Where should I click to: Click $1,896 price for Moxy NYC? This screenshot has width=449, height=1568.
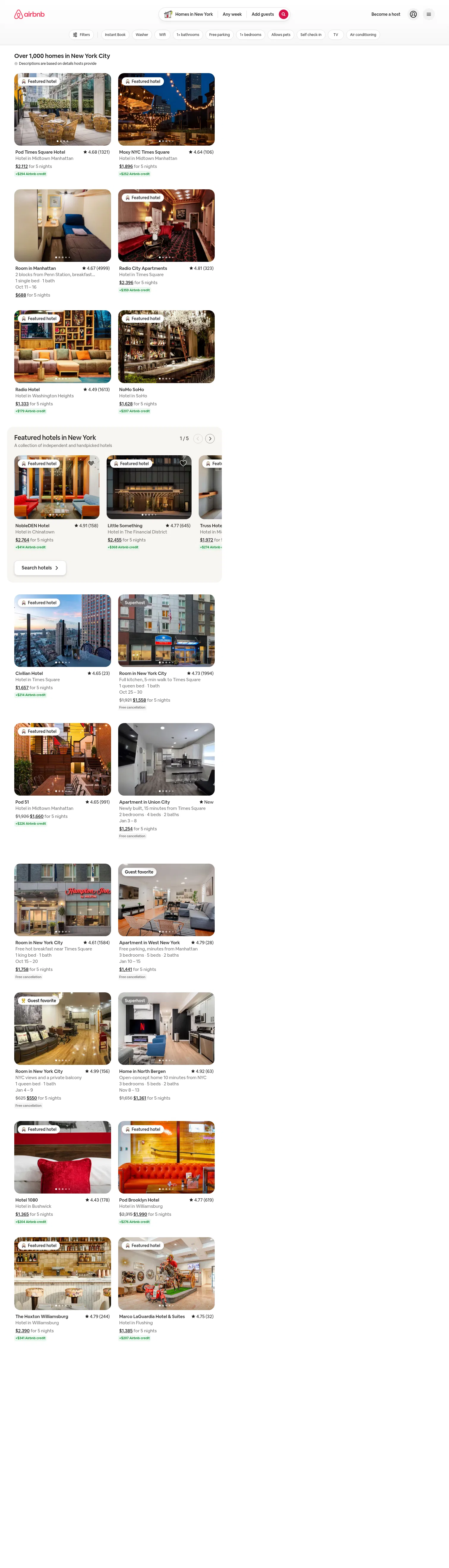(126, 166)
